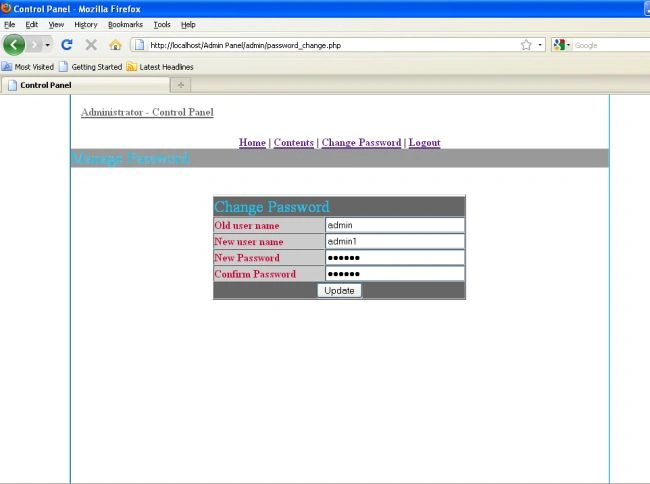Click the New Password field
650x484 pixels.
coord(395,258)
